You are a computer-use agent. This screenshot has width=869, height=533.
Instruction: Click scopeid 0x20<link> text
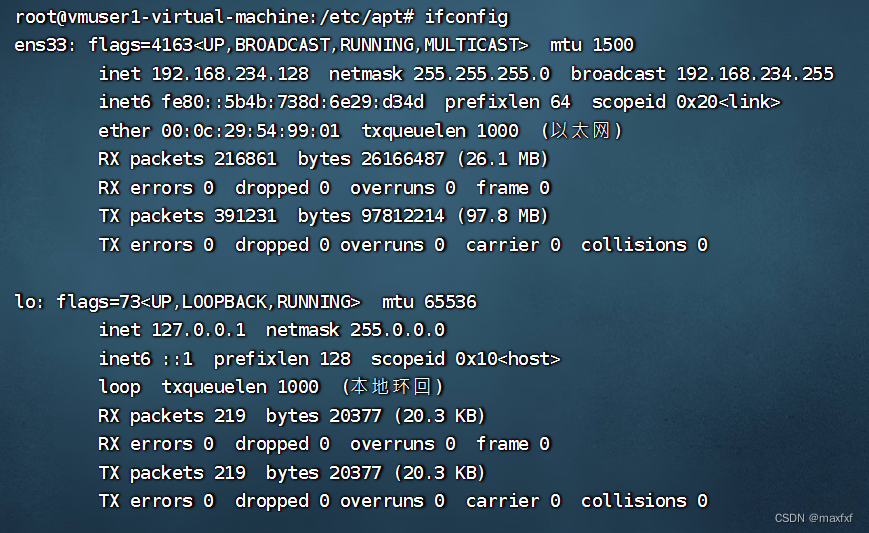pyautogui.click(x=686, y=102)
